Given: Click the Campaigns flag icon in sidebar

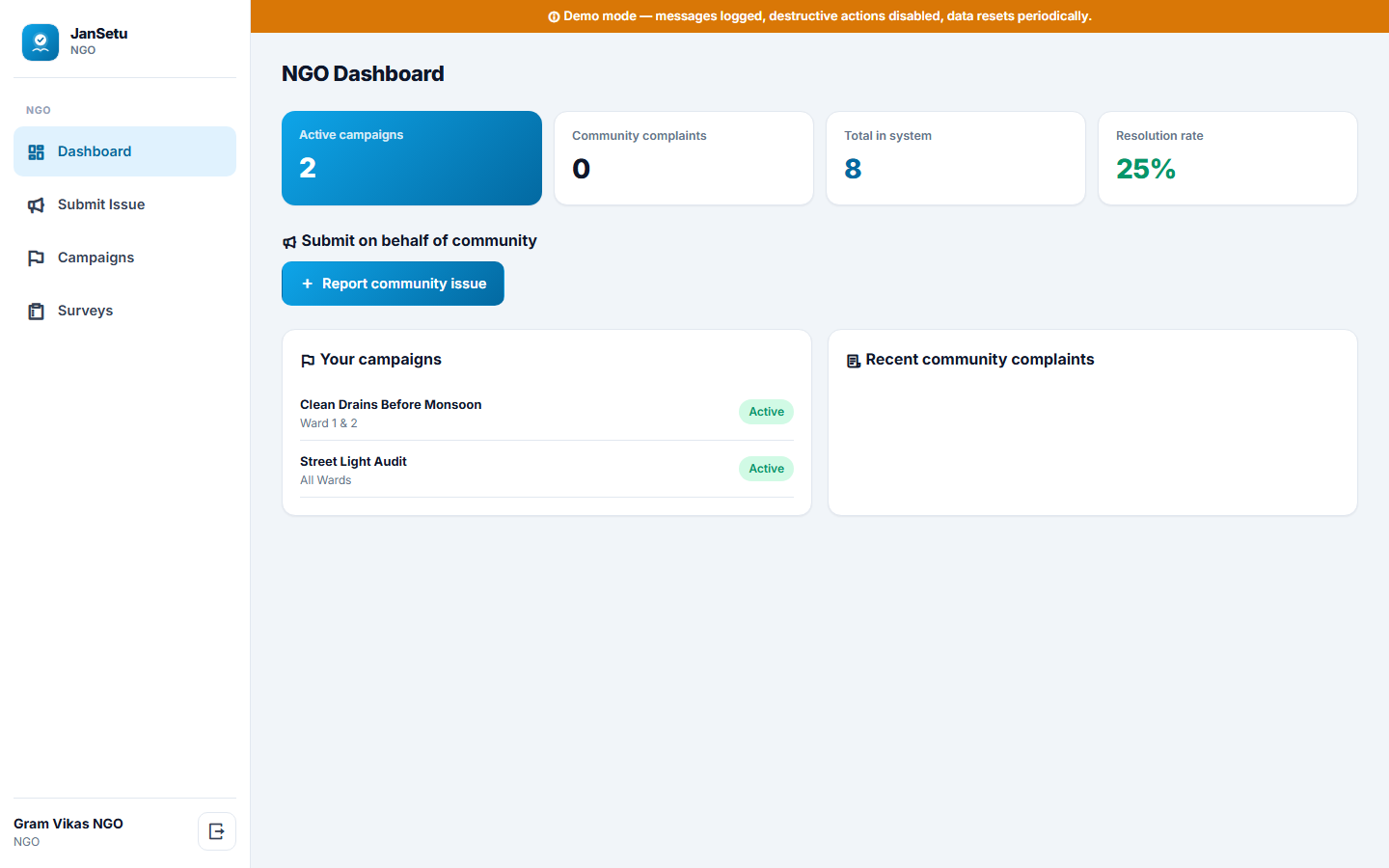Looking at the screenshot, I should [x=37, y=258].
